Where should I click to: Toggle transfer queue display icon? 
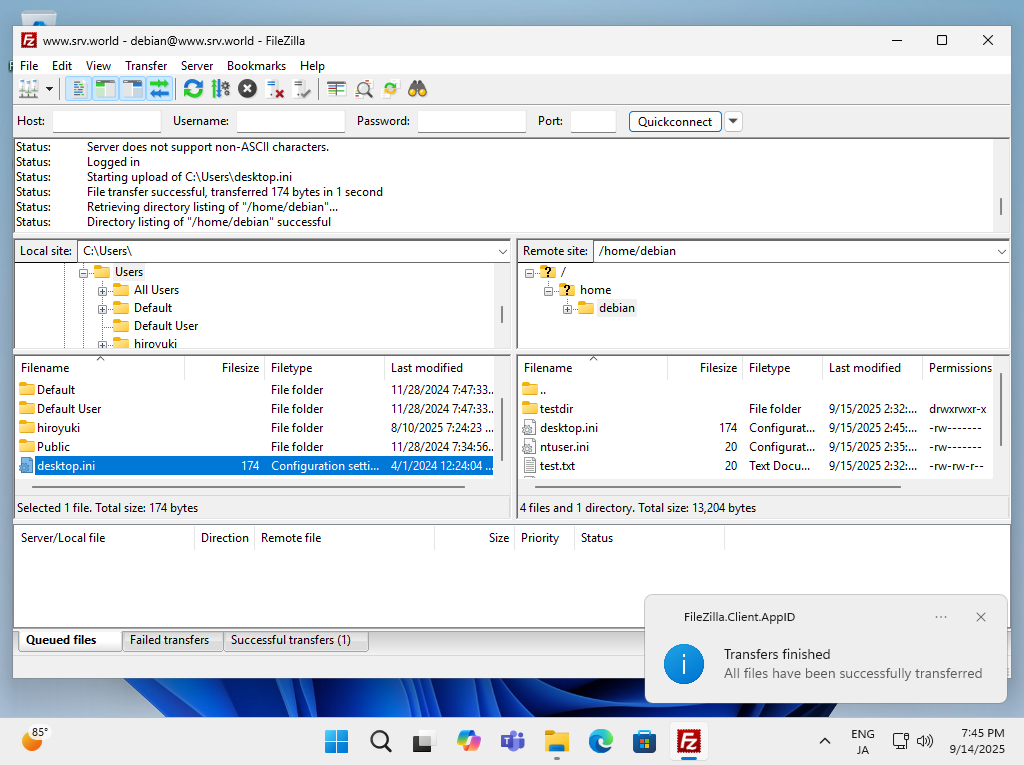point(159,89)
